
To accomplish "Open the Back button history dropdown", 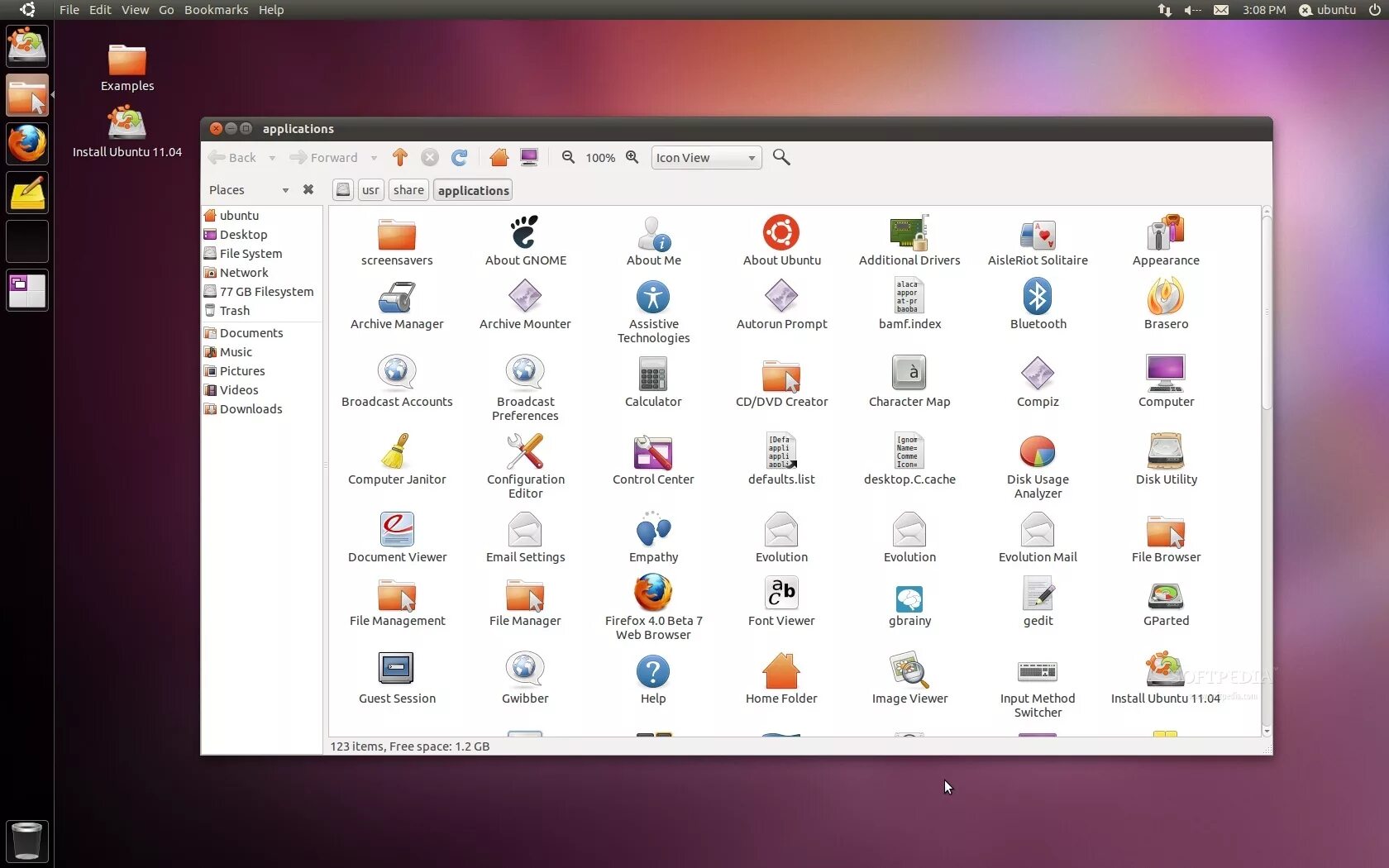I will [271, 158].
